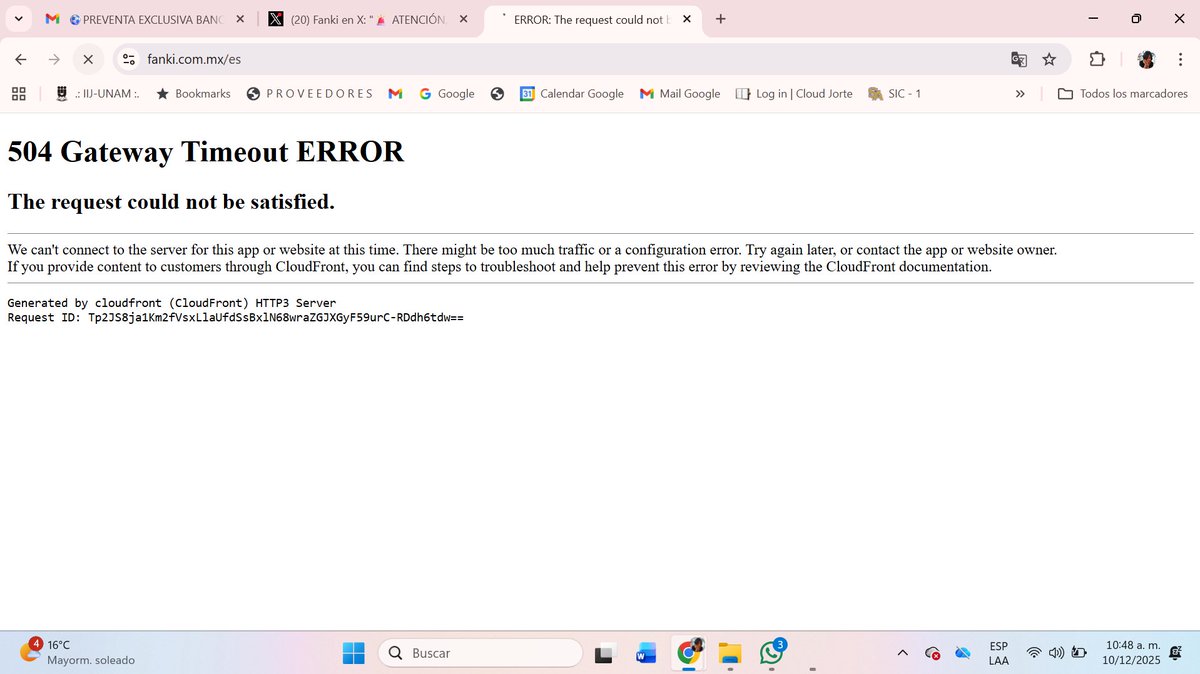Minimize the Chrome window
Viewport: 1200px width, 674px height.
(1092, 19)
